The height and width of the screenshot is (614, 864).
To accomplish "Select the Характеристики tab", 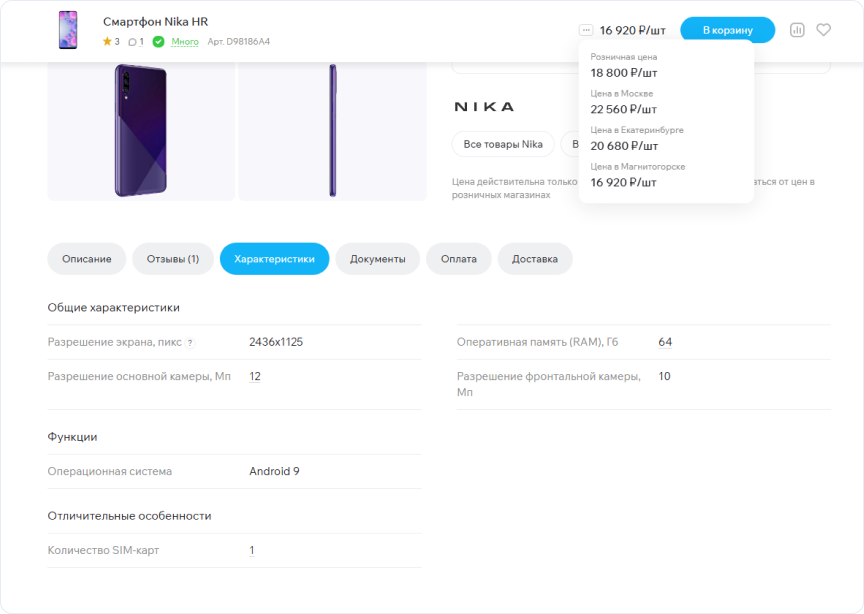I will [274, 259].
